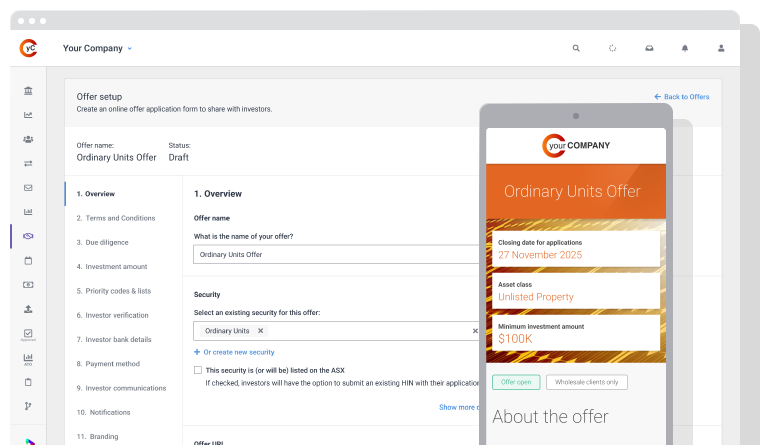Open the inbox tray icon
This screenshot has height=445, width=770.
coord(649,48)
